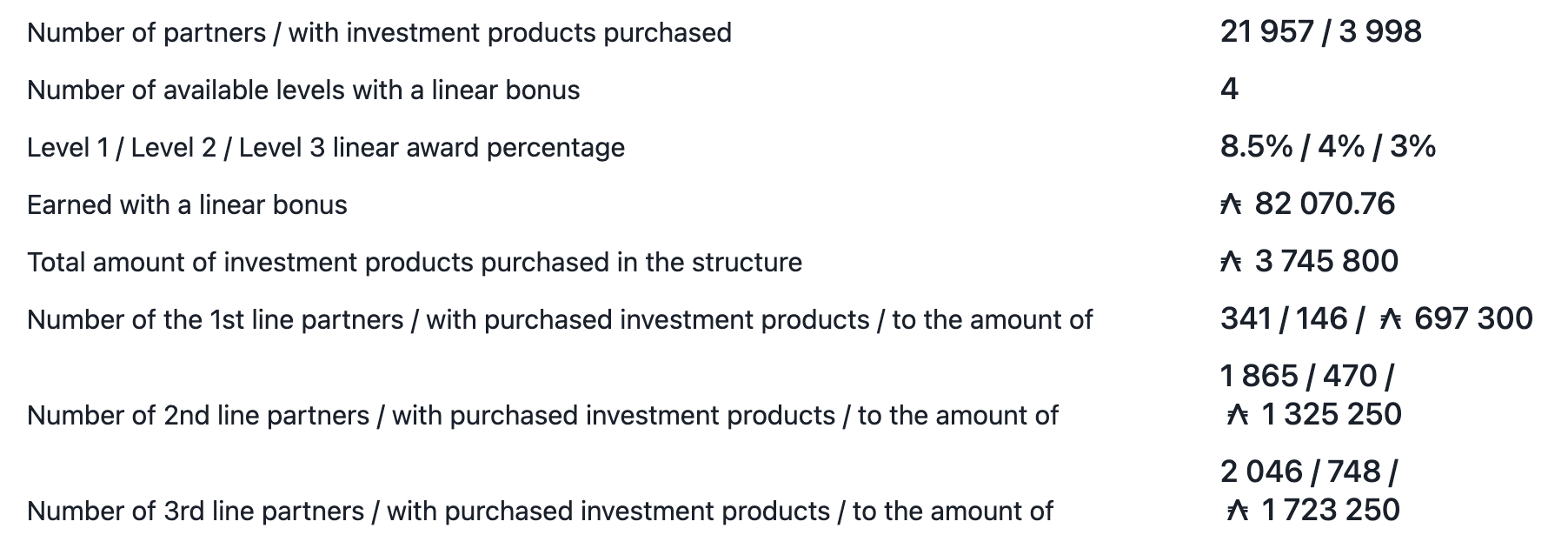1568x555 pixels.
Task: Click the currency symbol before 1 723 250
Action: (x=1237, y=511)
